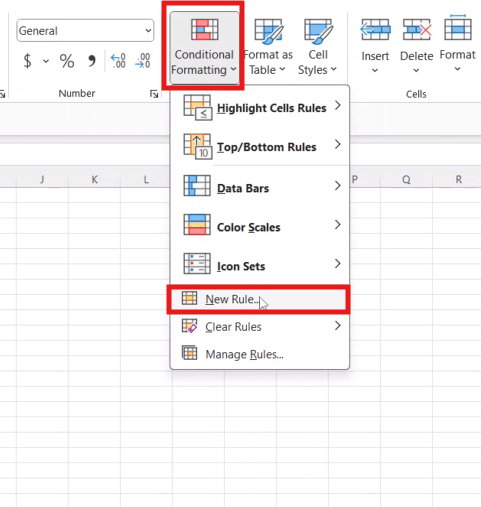The width and height of the screenshot is (481, 507).
Task: Open the dollar currency format dropdown arrow
Action: 46,61
